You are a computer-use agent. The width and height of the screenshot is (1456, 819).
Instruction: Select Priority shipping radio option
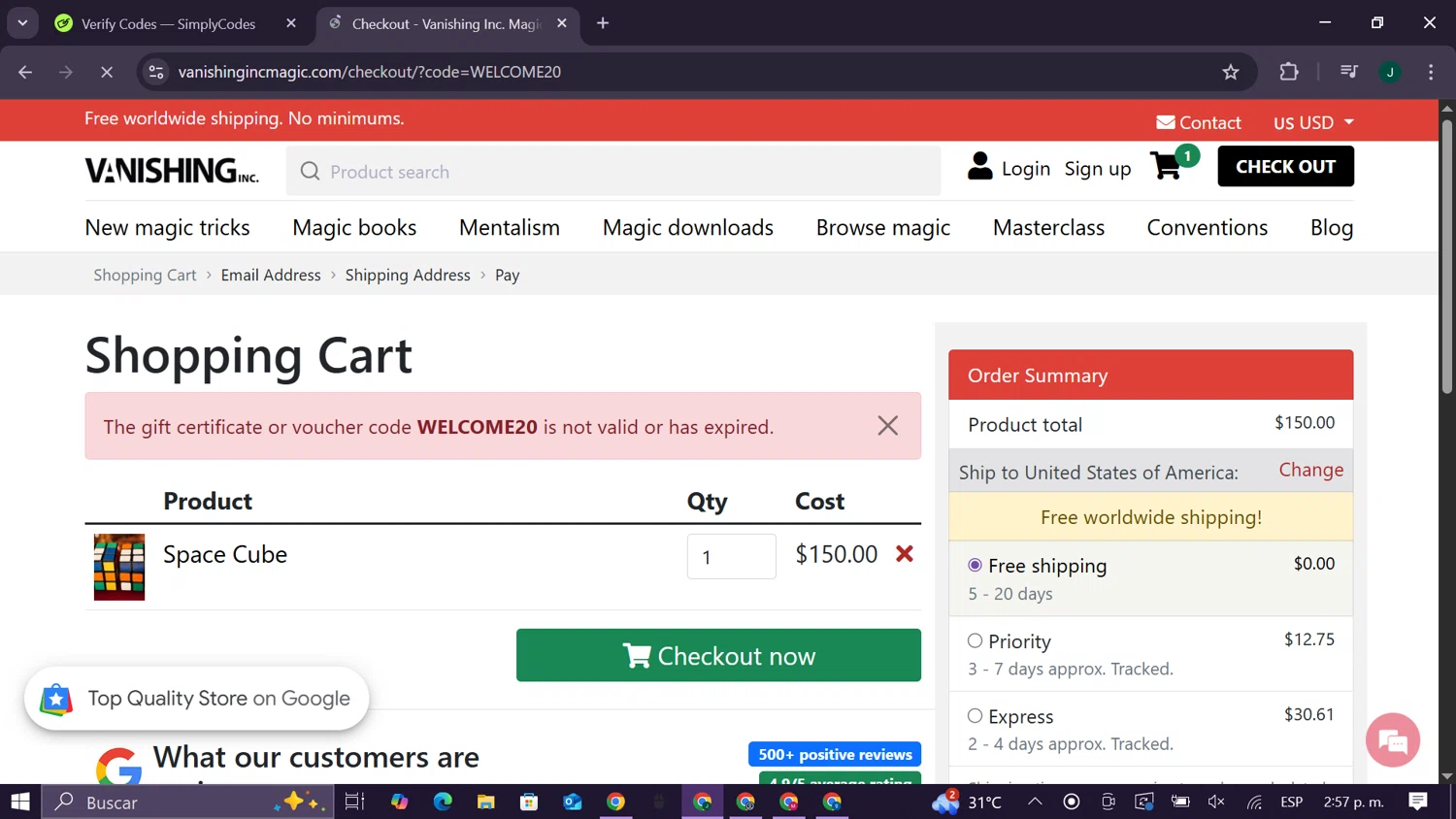point(975,640)
